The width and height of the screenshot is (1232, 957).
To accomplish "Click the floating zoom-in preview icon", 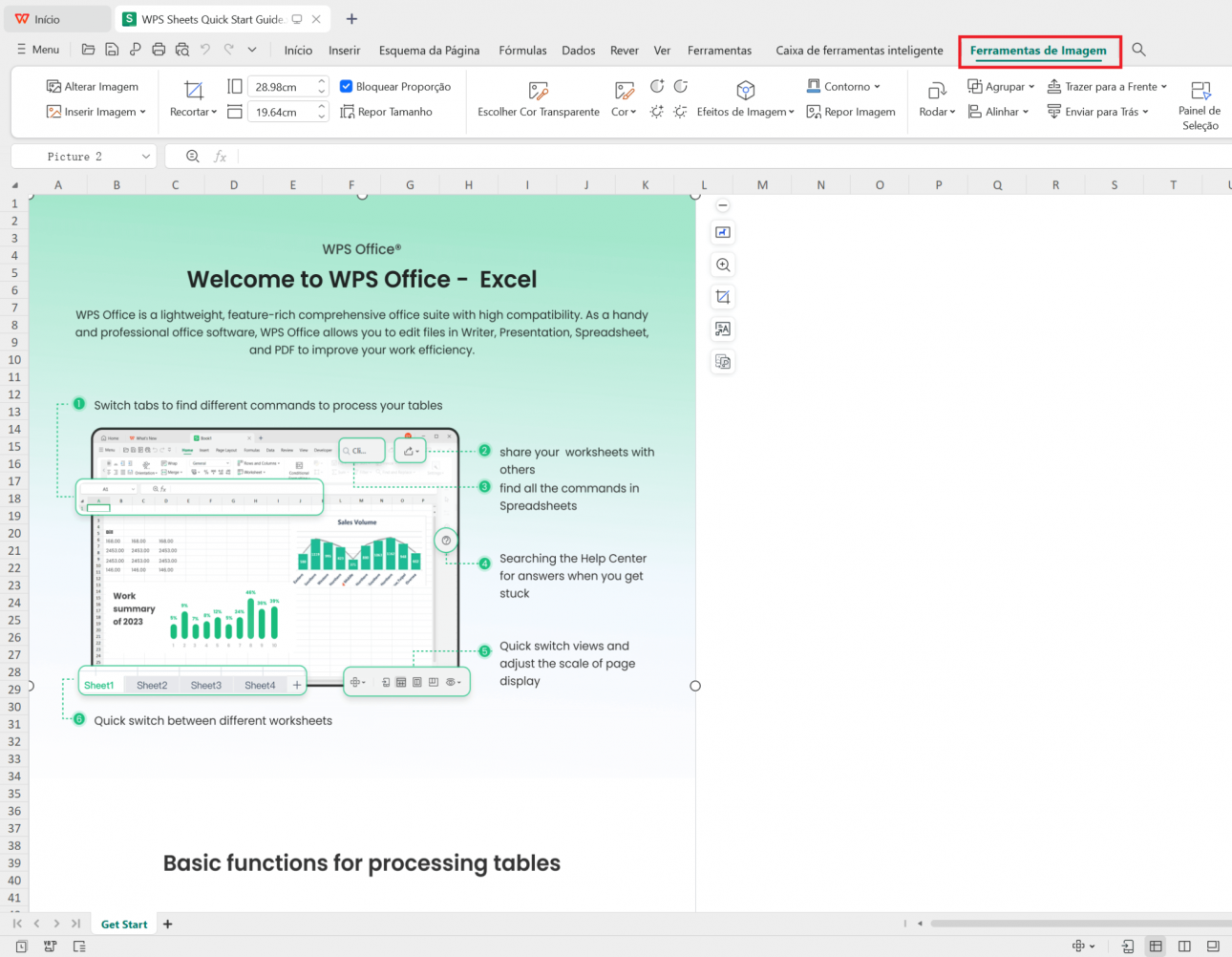I will (x=723, y=265).
